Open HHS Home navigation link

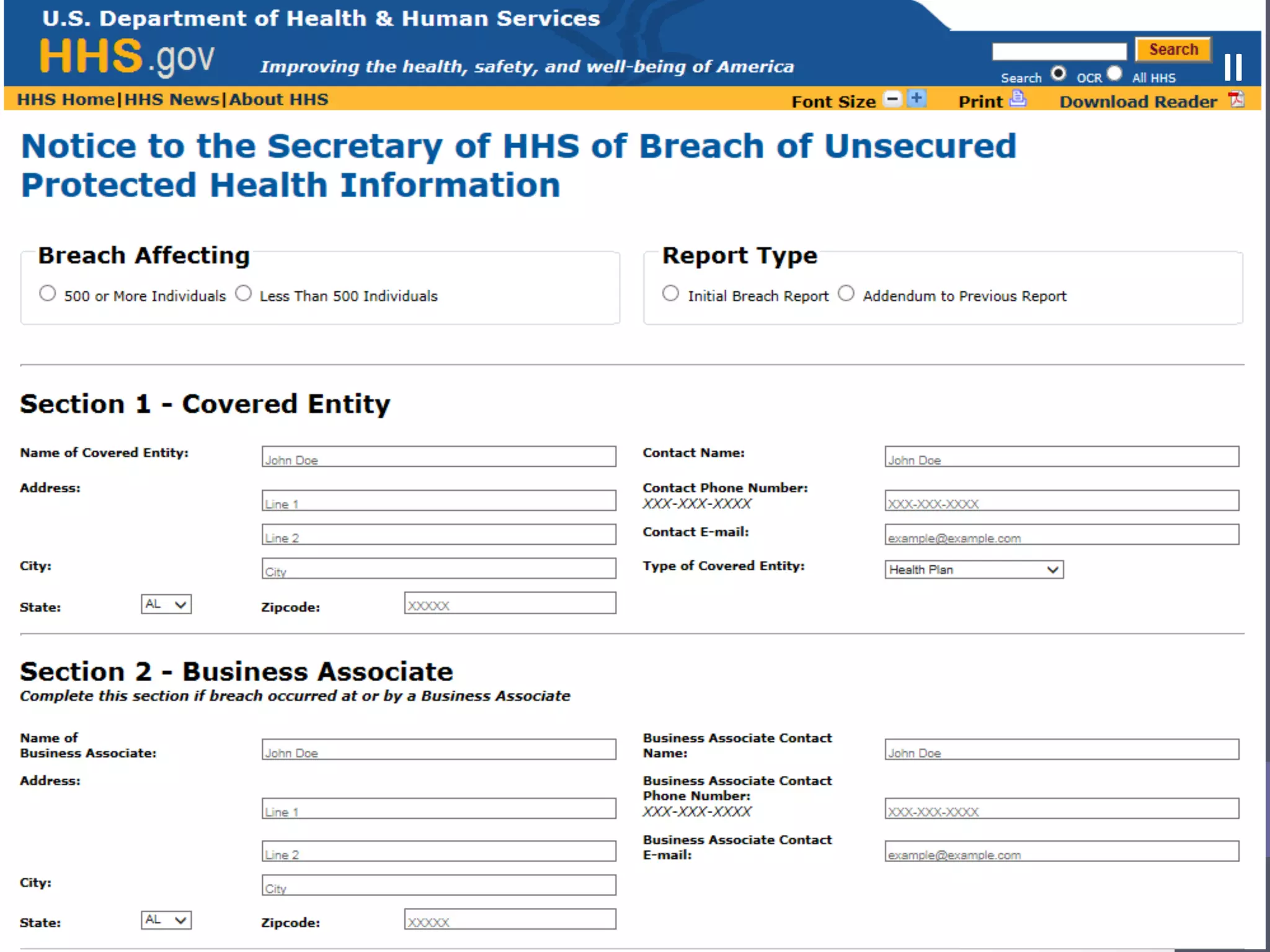pos(66,100)
